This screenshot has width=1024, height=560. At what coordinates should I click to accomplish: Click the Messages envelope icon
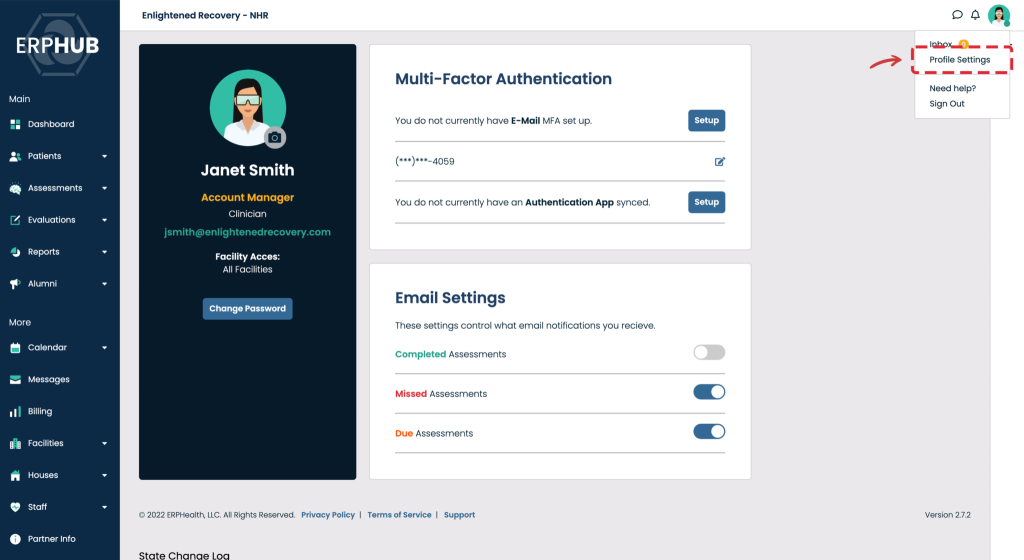pyautogui.click(x=15, y=379)
